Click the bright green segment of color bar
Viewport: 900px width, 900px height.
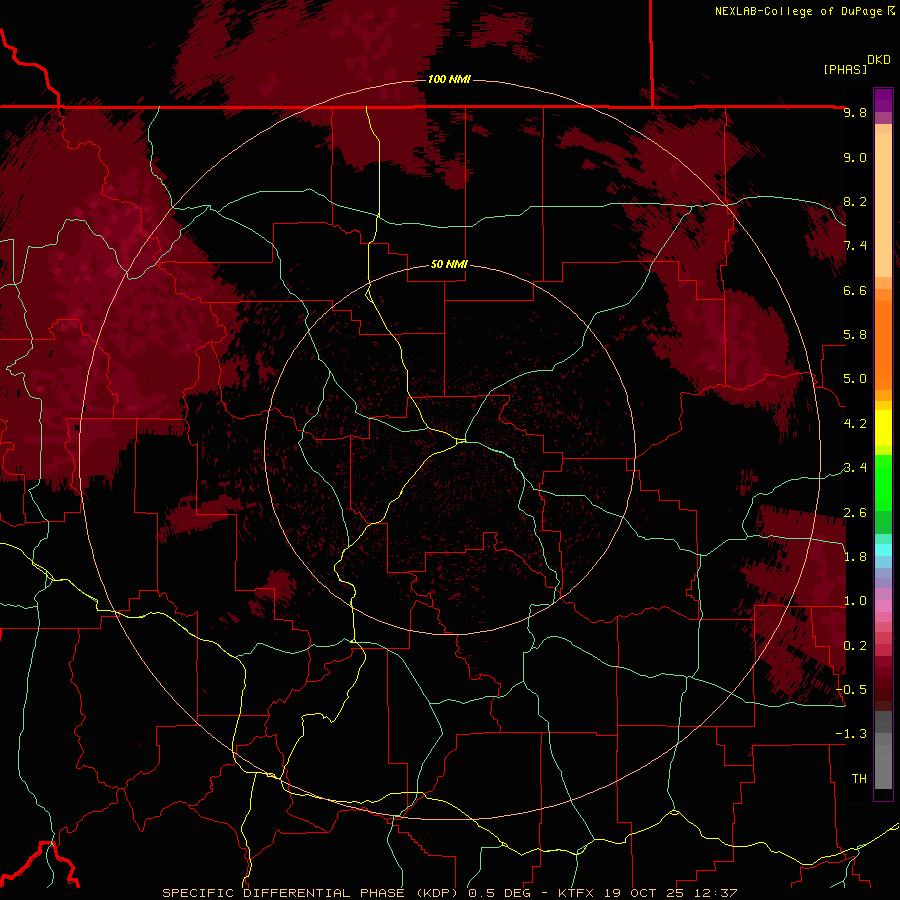point(883,482)
